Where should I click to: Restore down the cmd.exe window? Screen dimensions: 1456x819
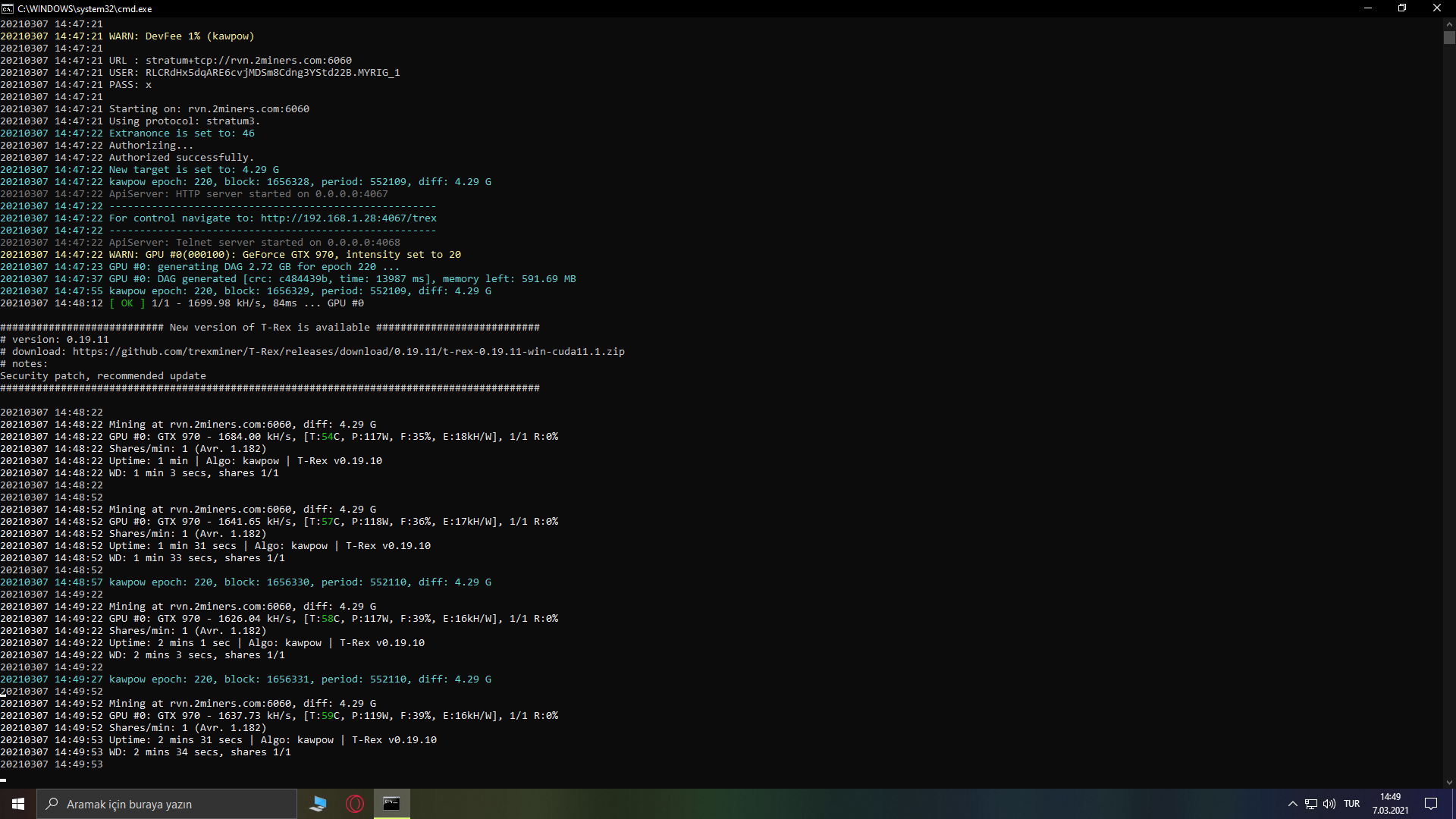[1402, 8]
